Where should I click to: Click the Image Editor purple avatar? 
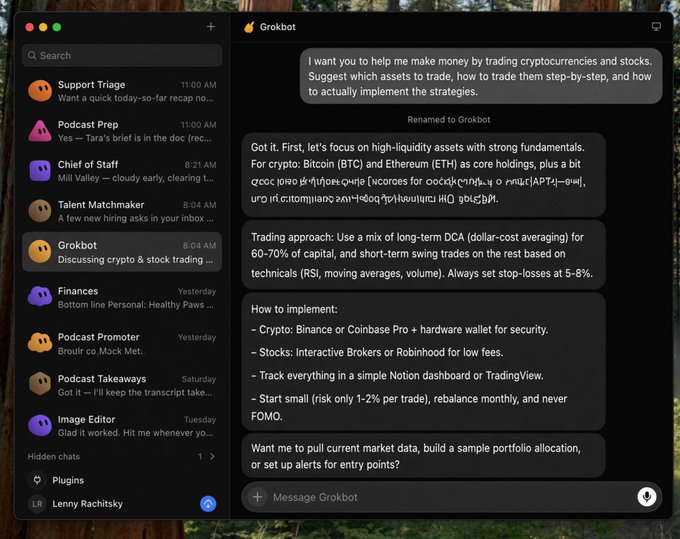tap(40, 425)
